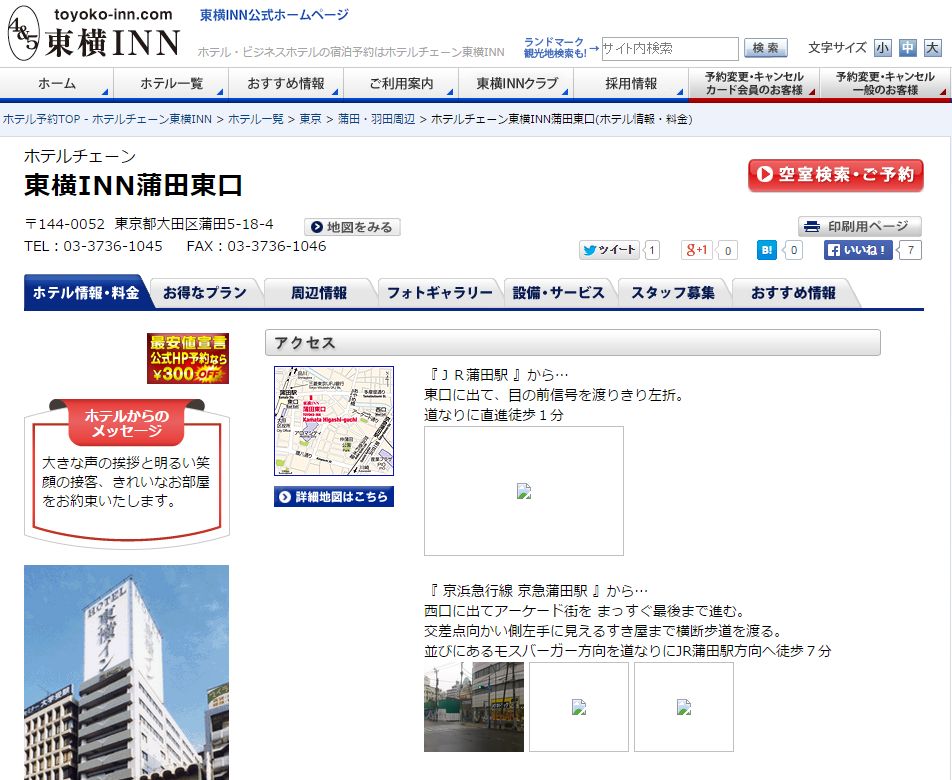
Task: Click the 『京浜急行線 京急蒲田駅』から… text
Action: click(538, 590)
